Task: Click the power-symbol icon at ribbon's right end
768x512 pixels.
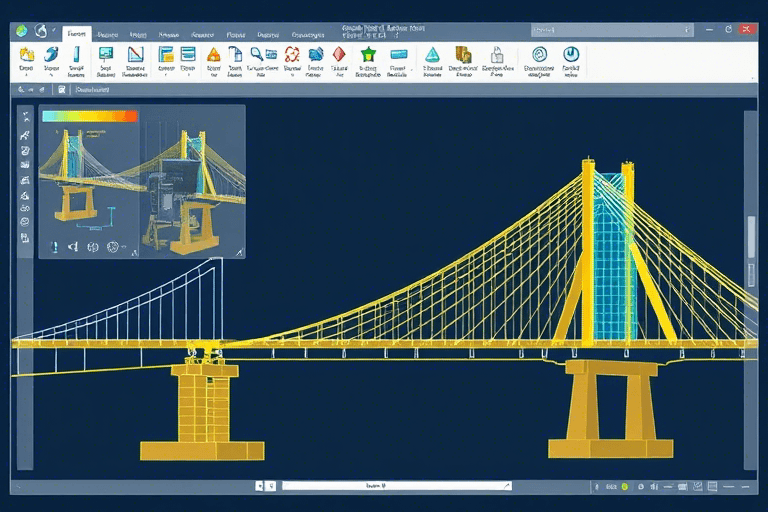Action: tap(571, 55)
